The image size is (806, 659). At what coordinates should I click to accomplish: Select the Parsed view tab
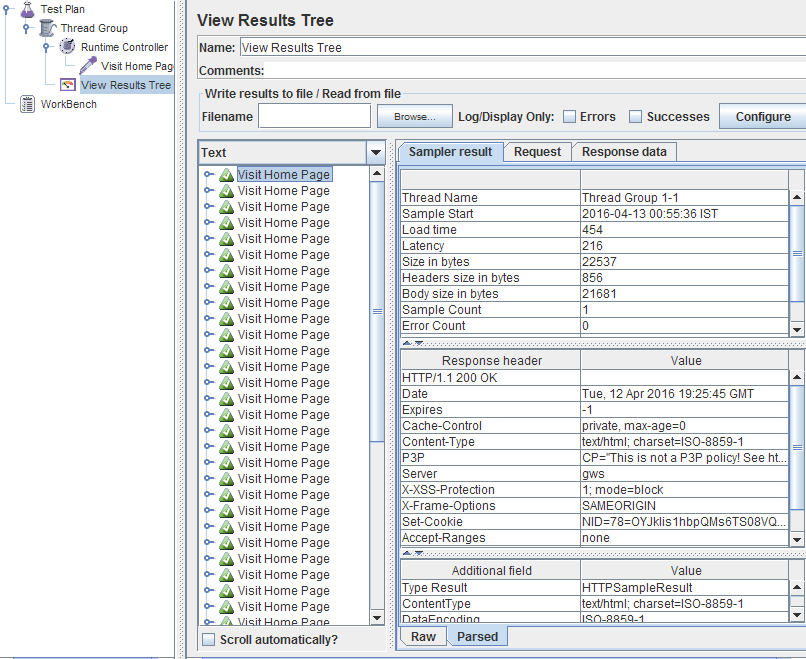click(x=478, y=636)
